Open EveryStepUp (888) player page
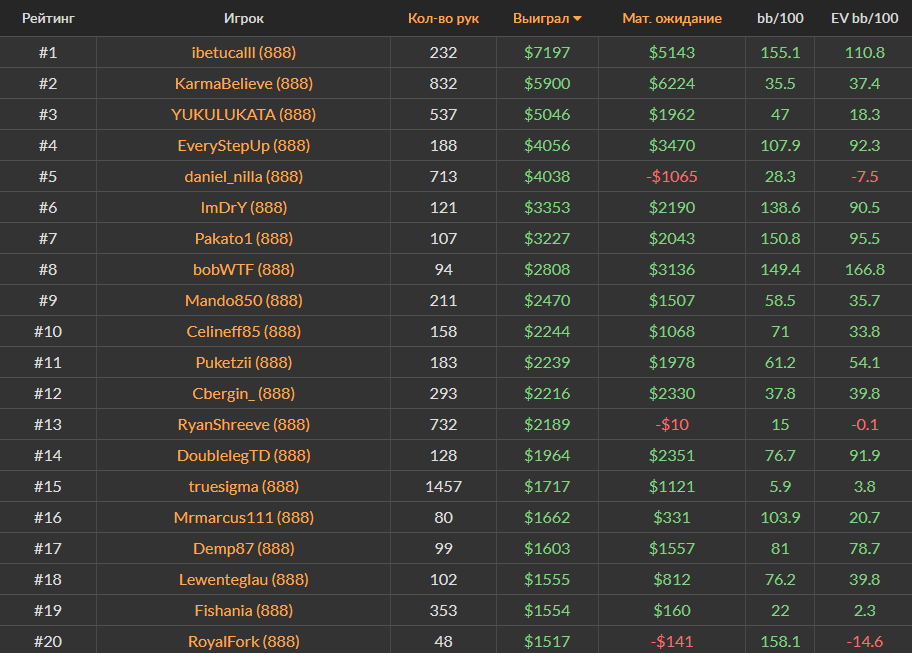 [x=243, y=145]
